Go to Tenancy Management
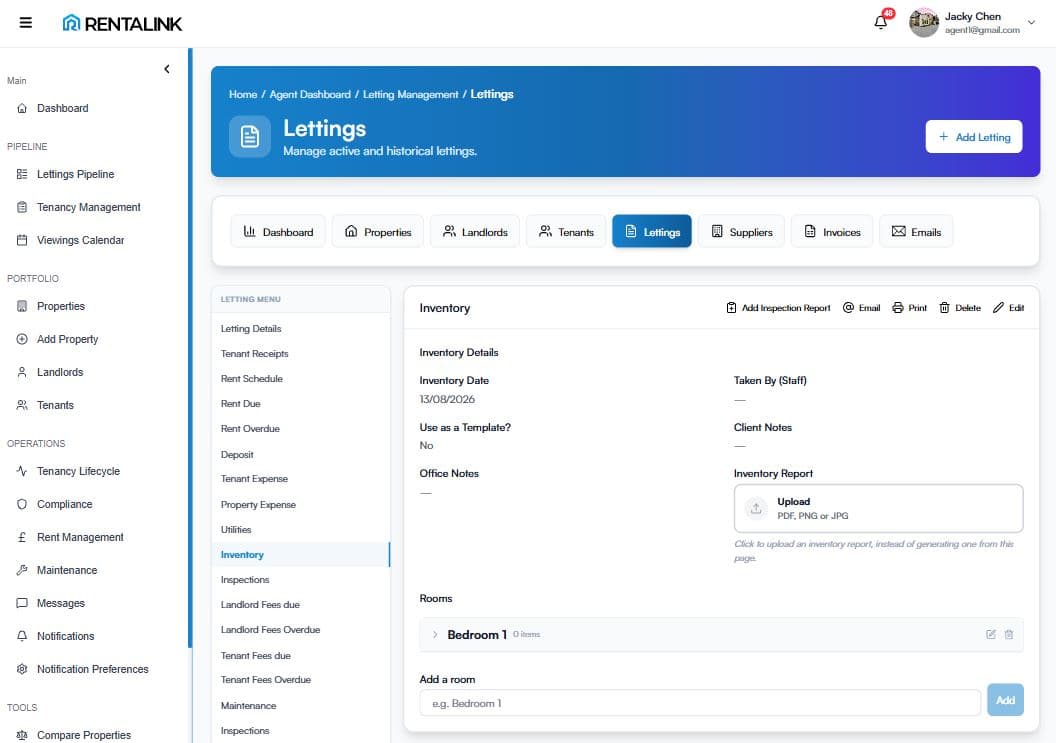The width and height of the screenshot is (1056, 743). (88, 207)
